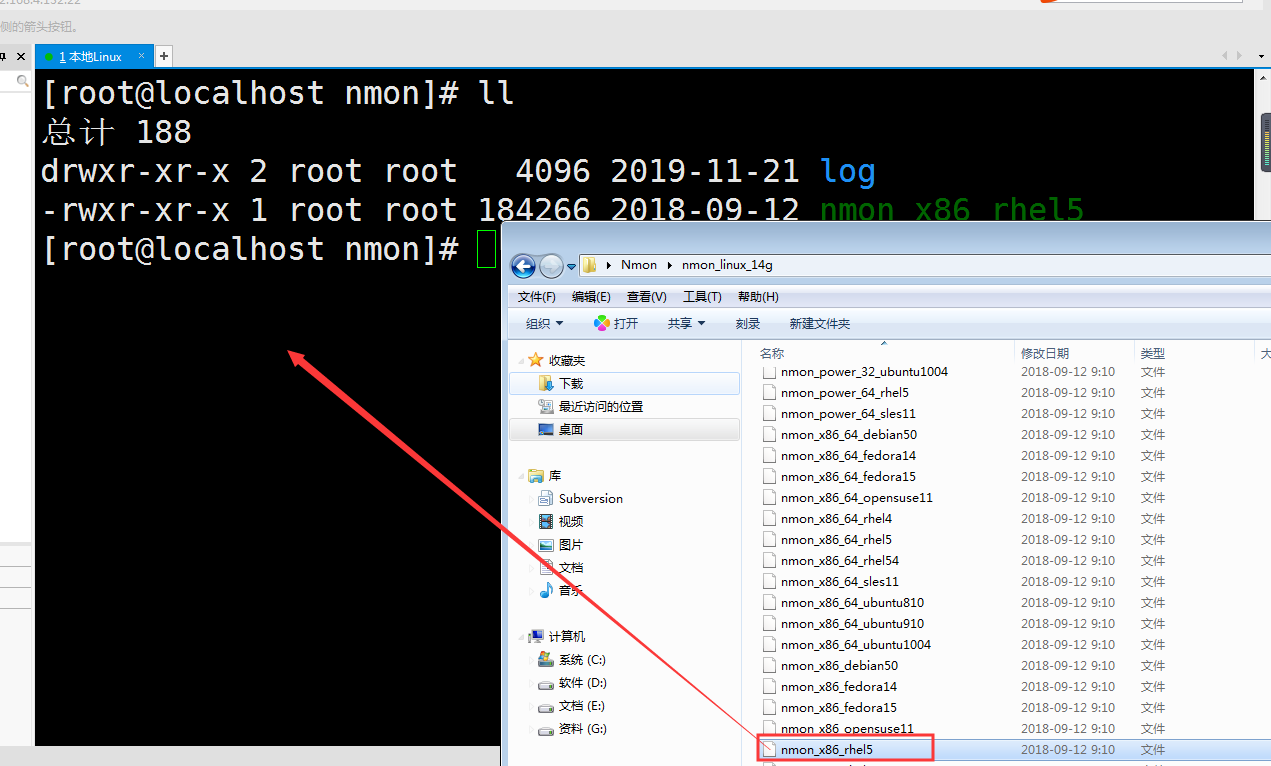The image size is (1271, 766).
Task: Expand the 系统 (C:) drive node
Action: click(529, 660)
